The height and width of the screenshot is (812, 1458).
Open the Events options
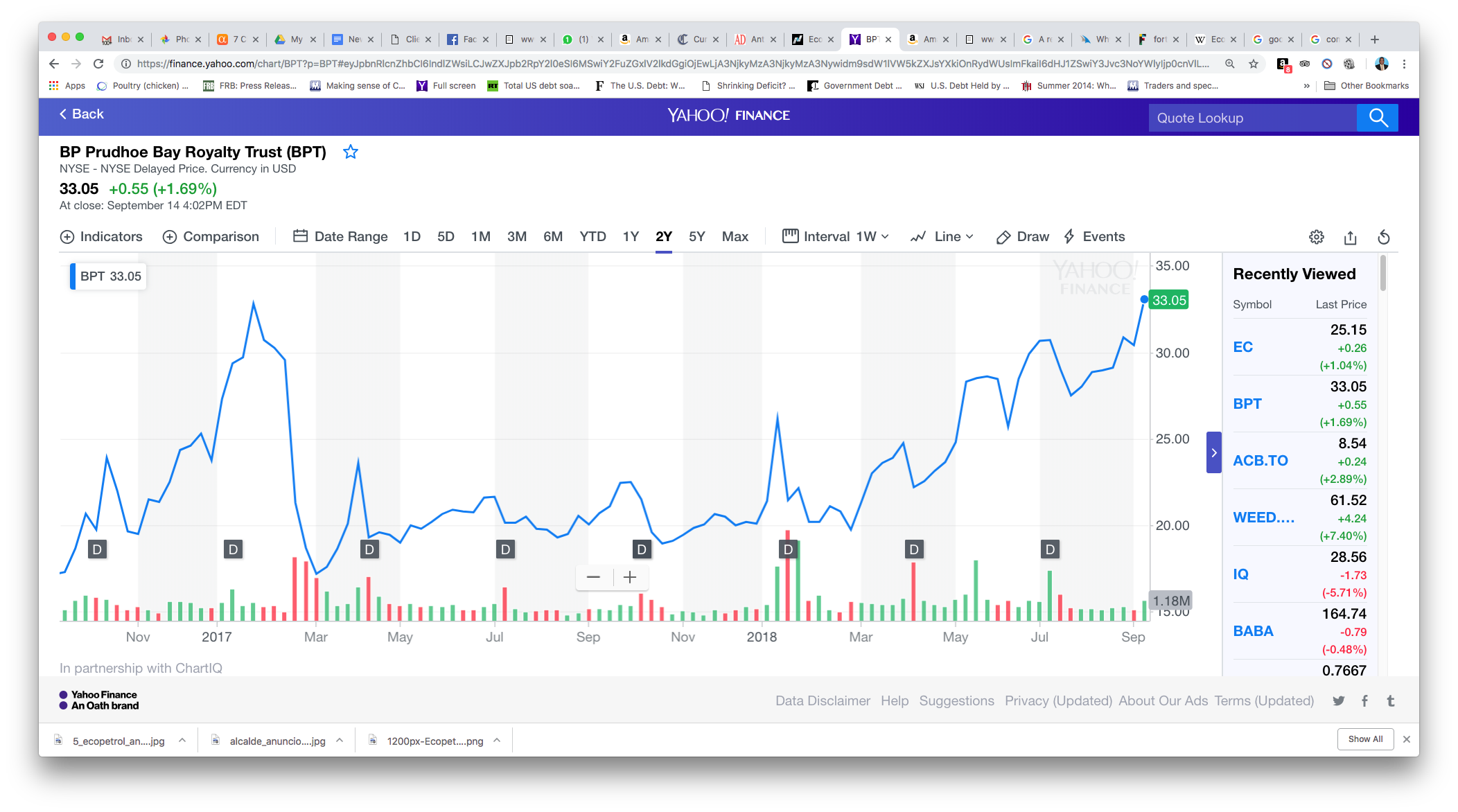point(1094,237)
